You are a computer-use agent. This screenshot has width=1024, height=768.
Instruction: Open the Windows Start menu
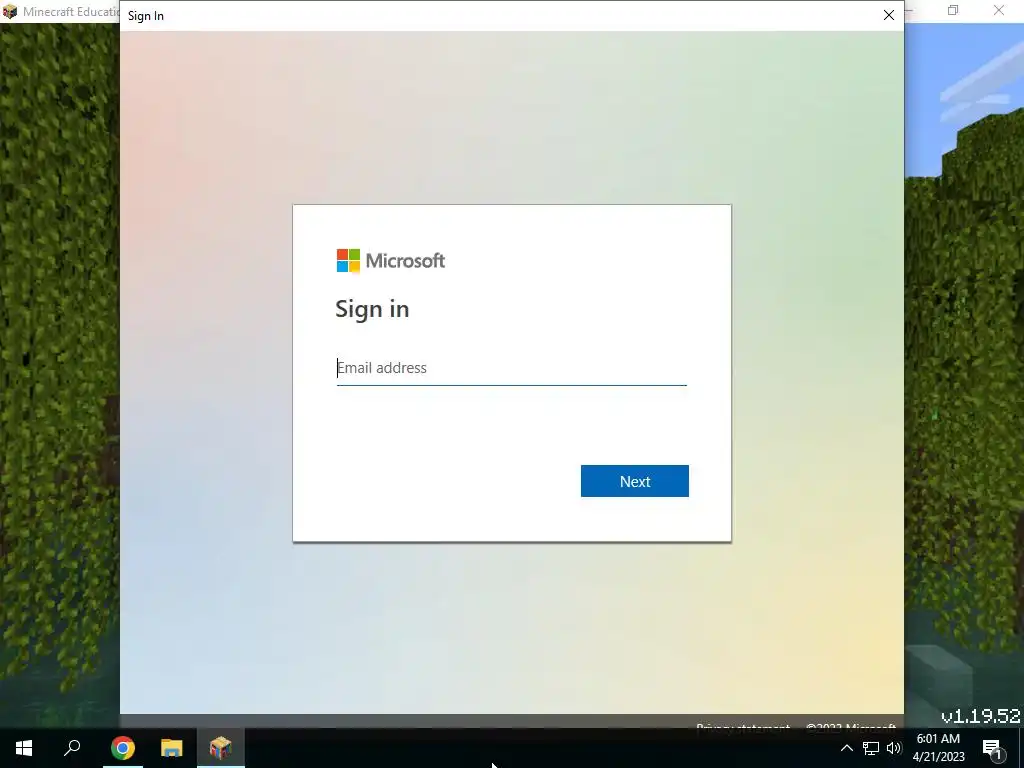[x=24, y=748]
